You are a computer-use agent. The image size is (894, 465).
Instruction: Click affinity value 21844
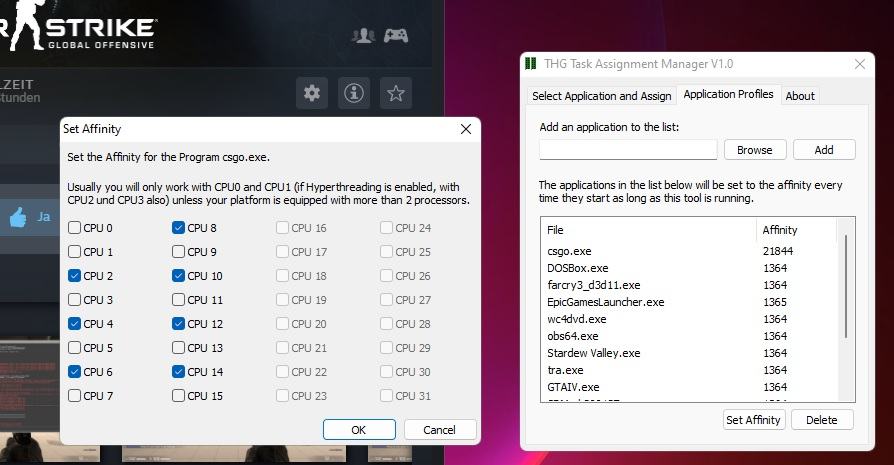pyautogui.click(x=778, y=251)
